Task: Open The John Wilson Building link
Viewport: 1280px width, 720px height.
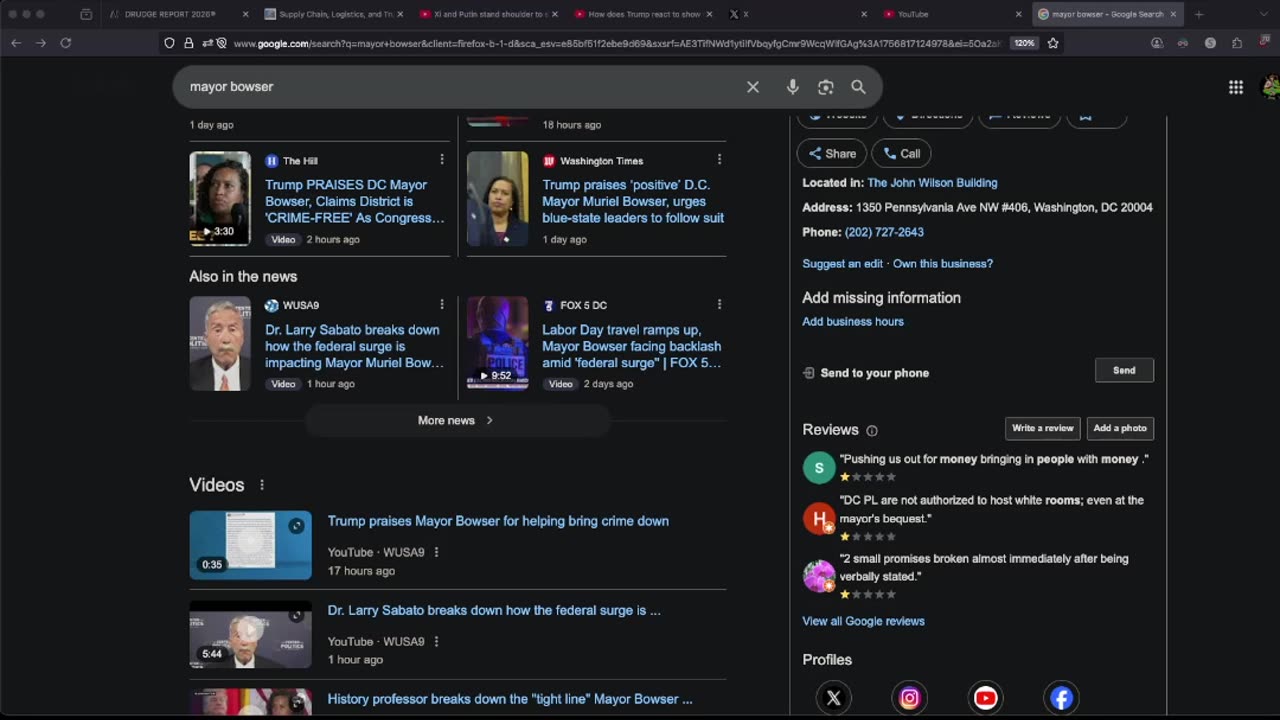Action: pyautogui.click(x=932, y=183)
